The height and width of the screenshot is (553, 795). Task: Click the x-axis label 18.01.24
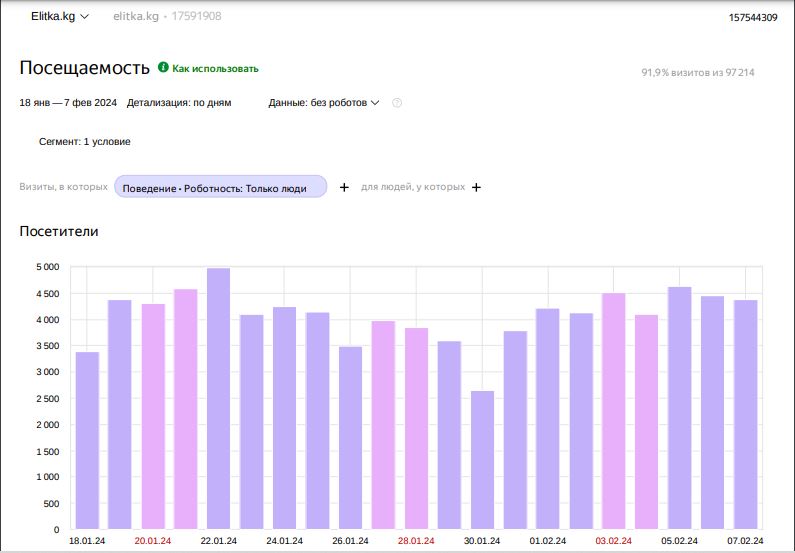click(x=87, y=541)
